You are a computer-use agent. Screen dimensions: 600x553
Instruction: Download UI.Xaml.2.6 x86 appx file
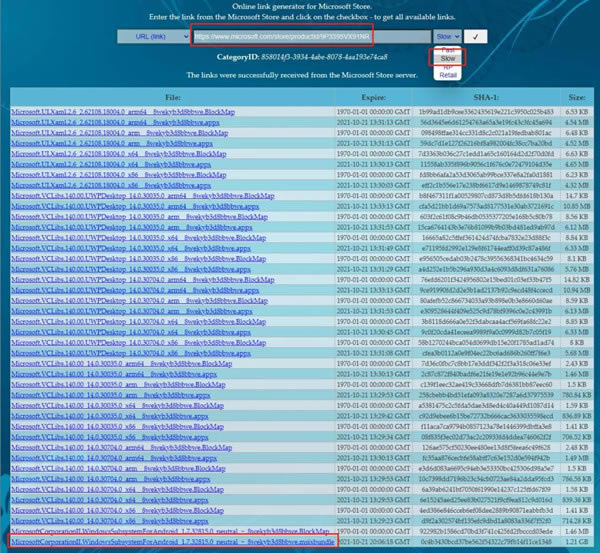pyautogui.click(x=111, y=186)
